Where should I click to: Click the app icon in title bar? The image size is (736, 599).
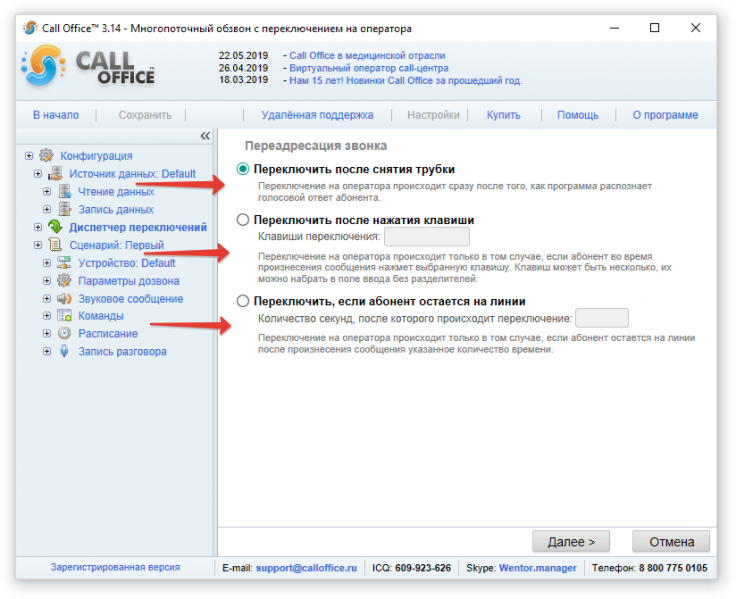pos(31,28)
